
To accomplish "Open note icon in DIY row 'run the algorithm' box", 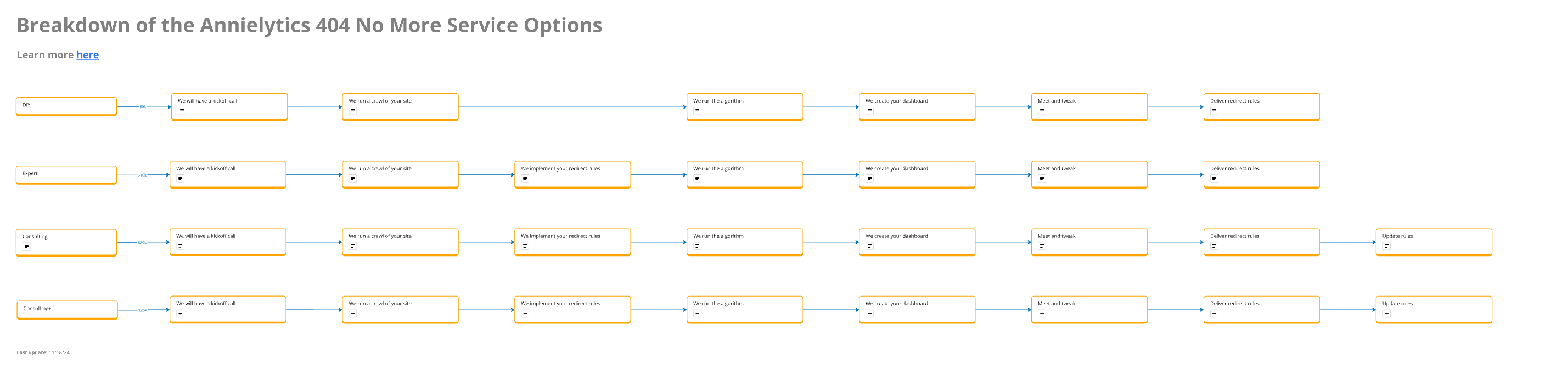I will point(697,111).
